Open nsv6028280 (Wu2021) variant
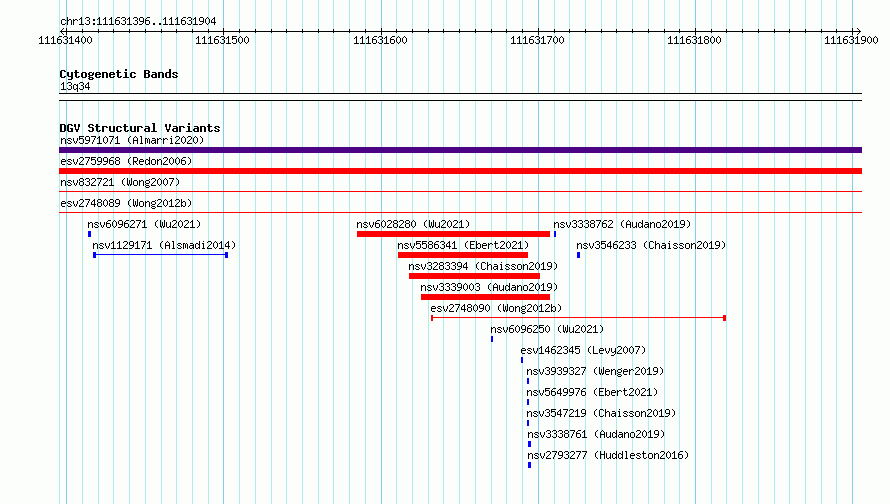This screenshot has width=890, height=504. 413,224
